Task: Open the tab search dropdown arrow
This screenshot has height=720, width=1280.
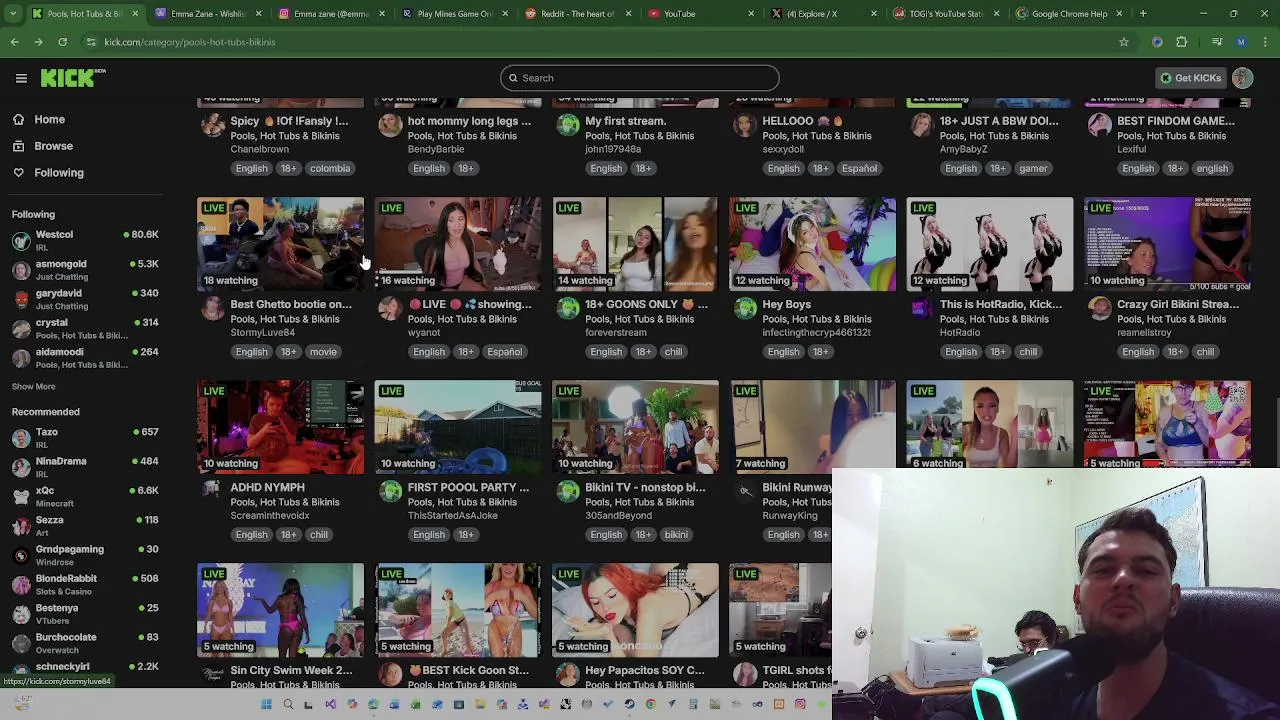Action: pyautogui.click(x=13, y=14)
